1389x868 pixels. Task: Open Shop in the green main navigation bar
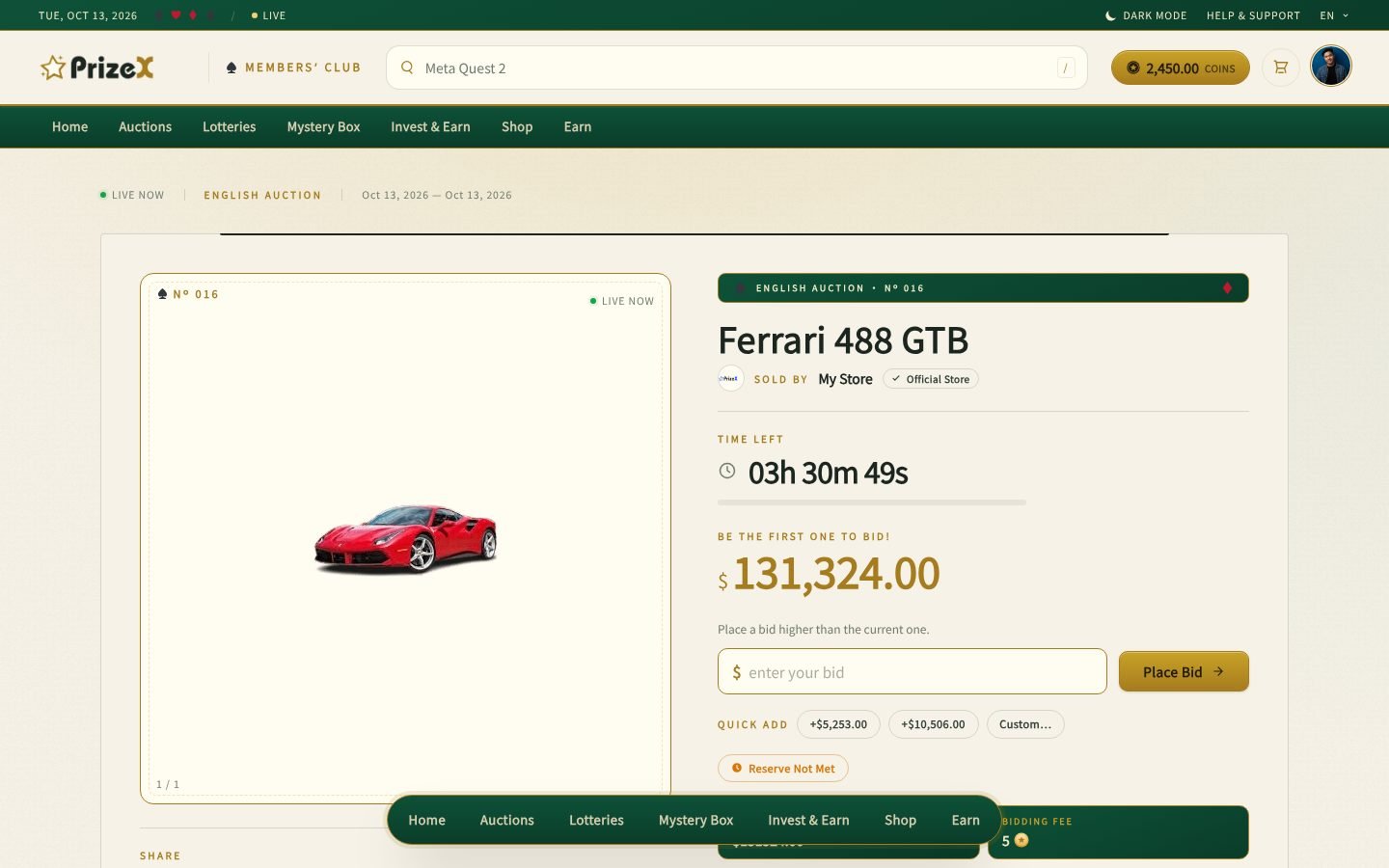[x=517, y=126]
